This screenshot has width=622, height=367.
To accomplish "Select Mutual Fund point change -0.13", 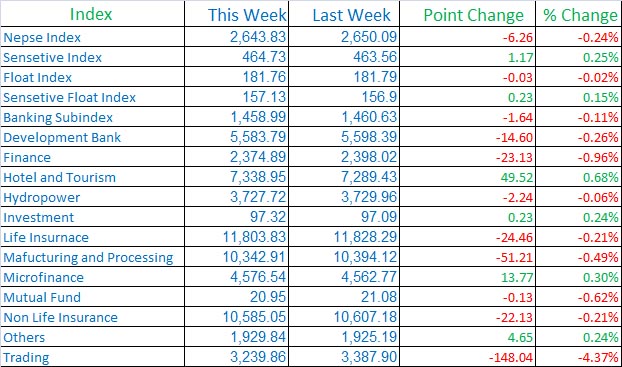I will [517, 298].
